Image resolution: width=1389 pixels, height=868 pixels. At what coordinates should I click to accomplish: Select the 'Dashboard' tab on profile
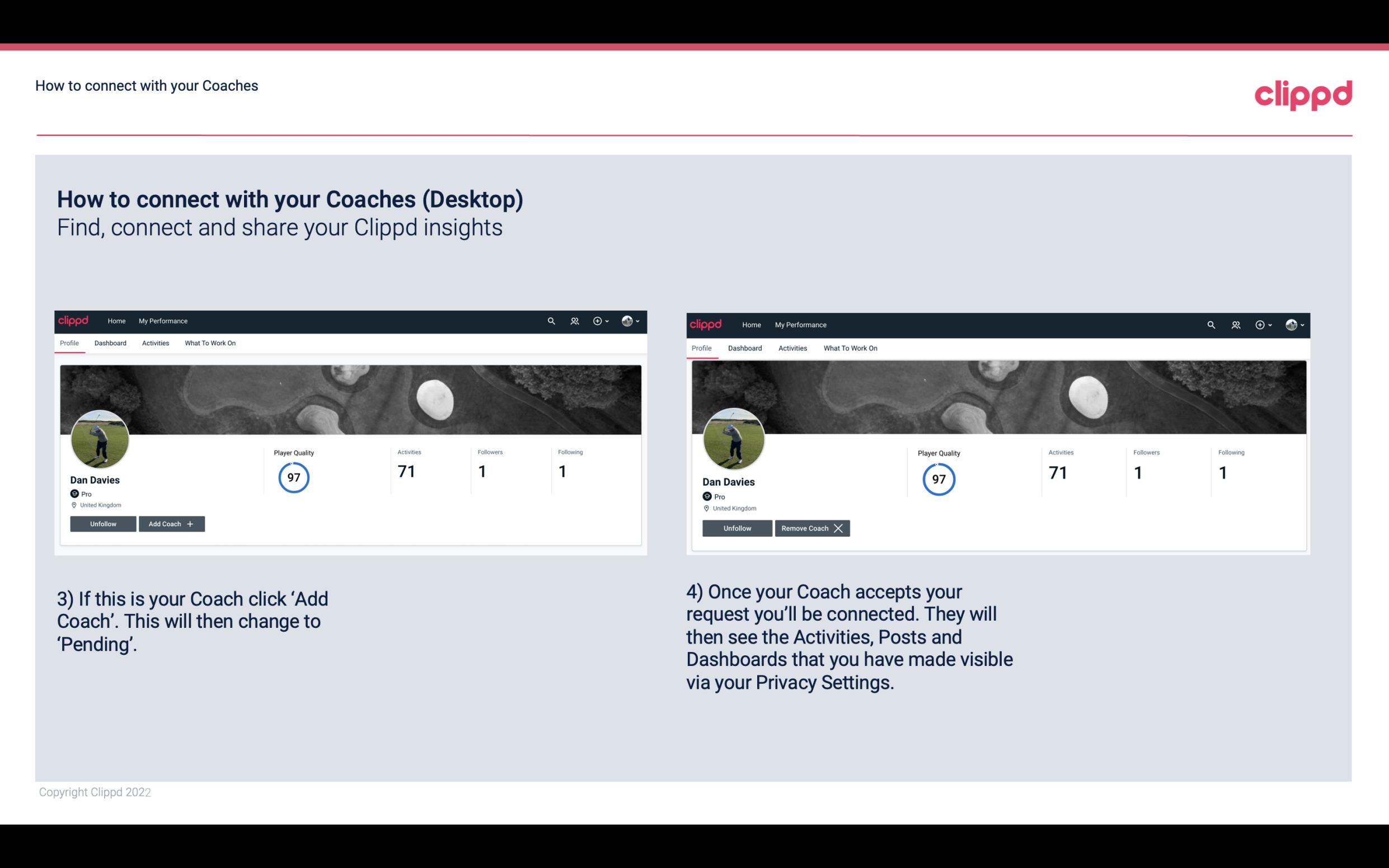[x=110, y=343]
